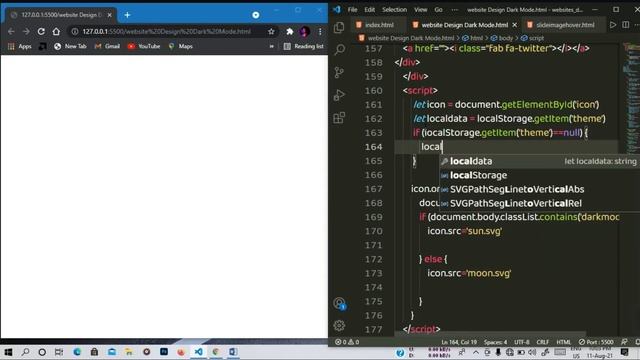Open Microsoft Edge from taskbar
This screenshot has width=640, height=360.
click(77, 352)
